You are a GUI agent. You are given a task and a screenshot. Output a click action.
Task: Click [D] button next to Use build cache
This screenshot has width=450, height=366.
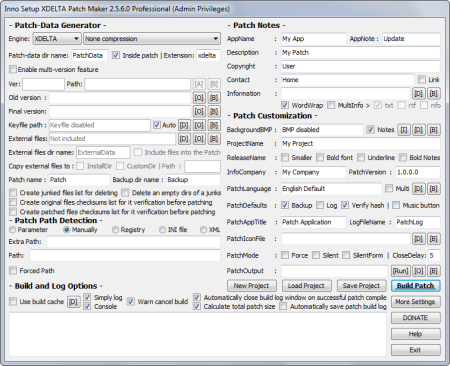pos(73,302)
